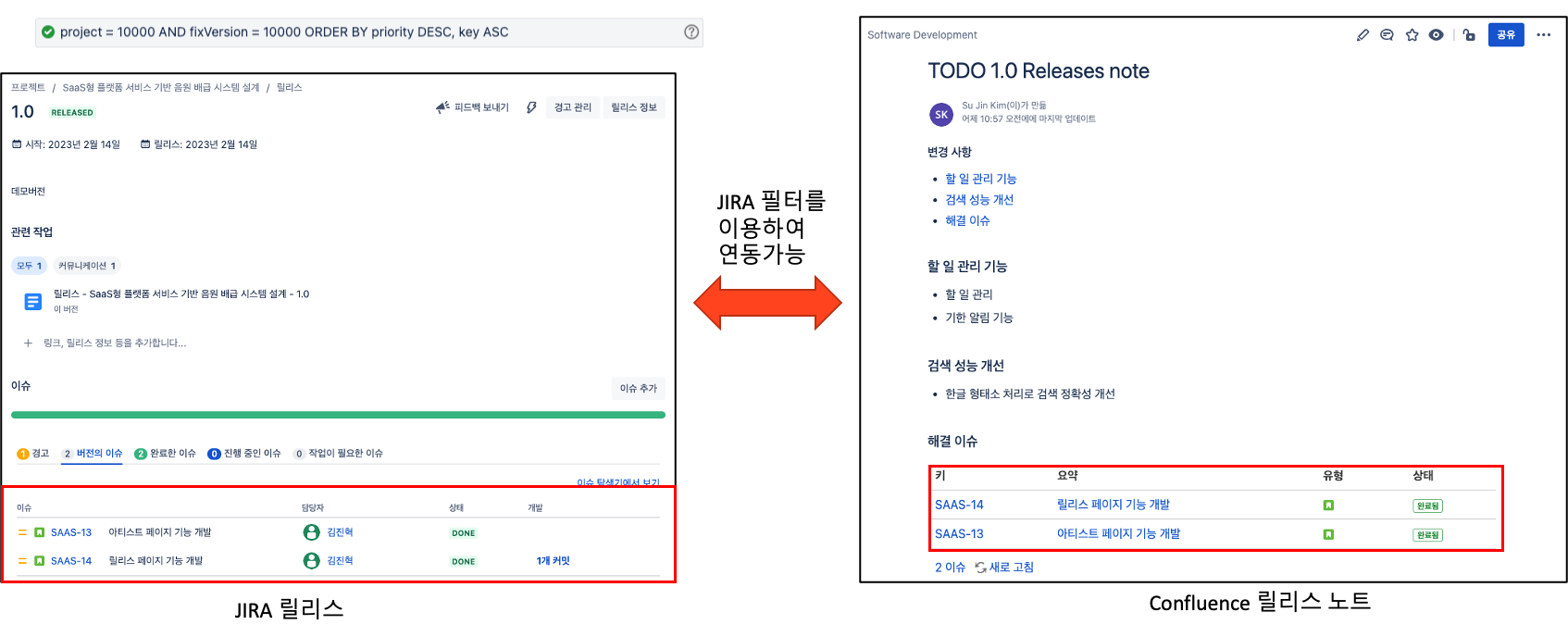
Task: Click the help question mark in JQL bar
Action: (691, 31)
